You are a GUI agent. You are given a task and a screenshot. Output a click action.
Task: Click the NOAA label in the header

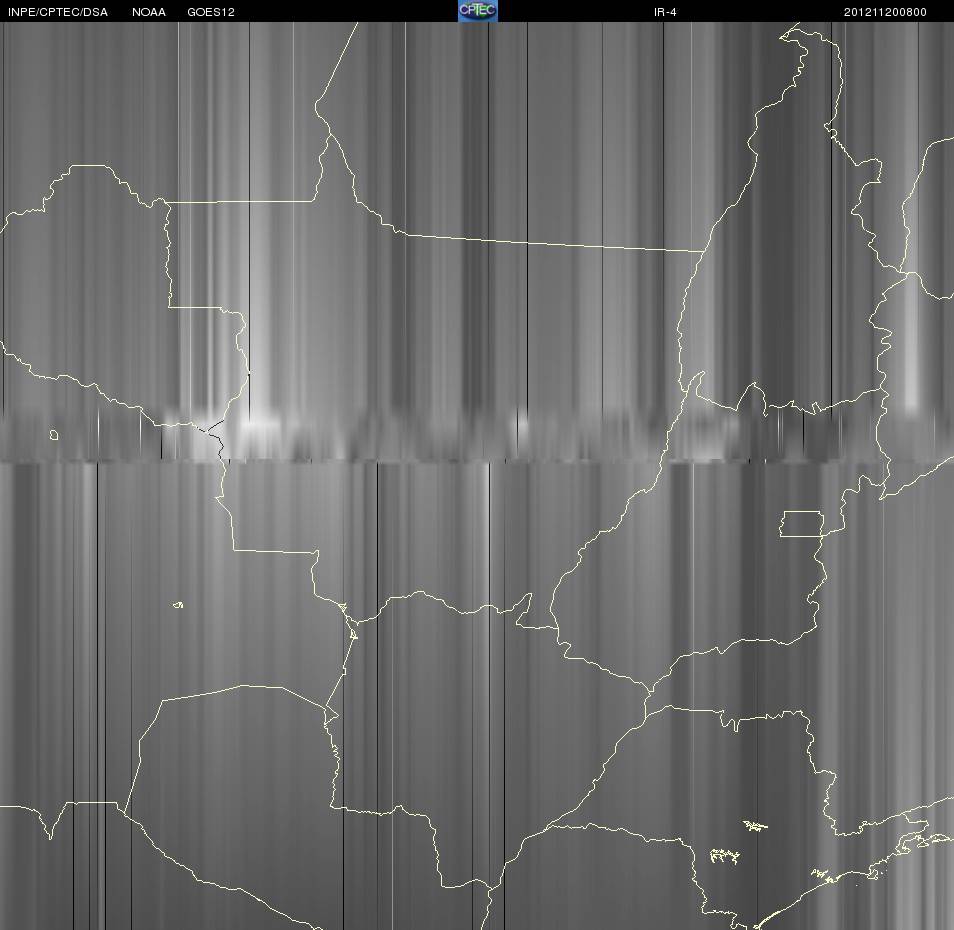(x=148, y=12)
